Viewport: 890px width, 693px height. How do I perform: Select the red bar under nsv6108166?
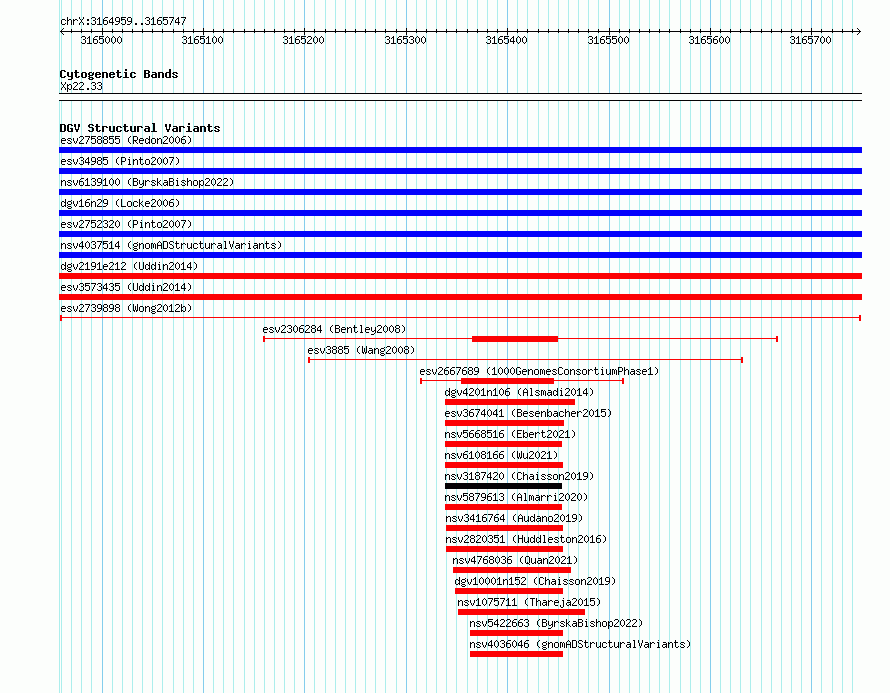(504, 465)
